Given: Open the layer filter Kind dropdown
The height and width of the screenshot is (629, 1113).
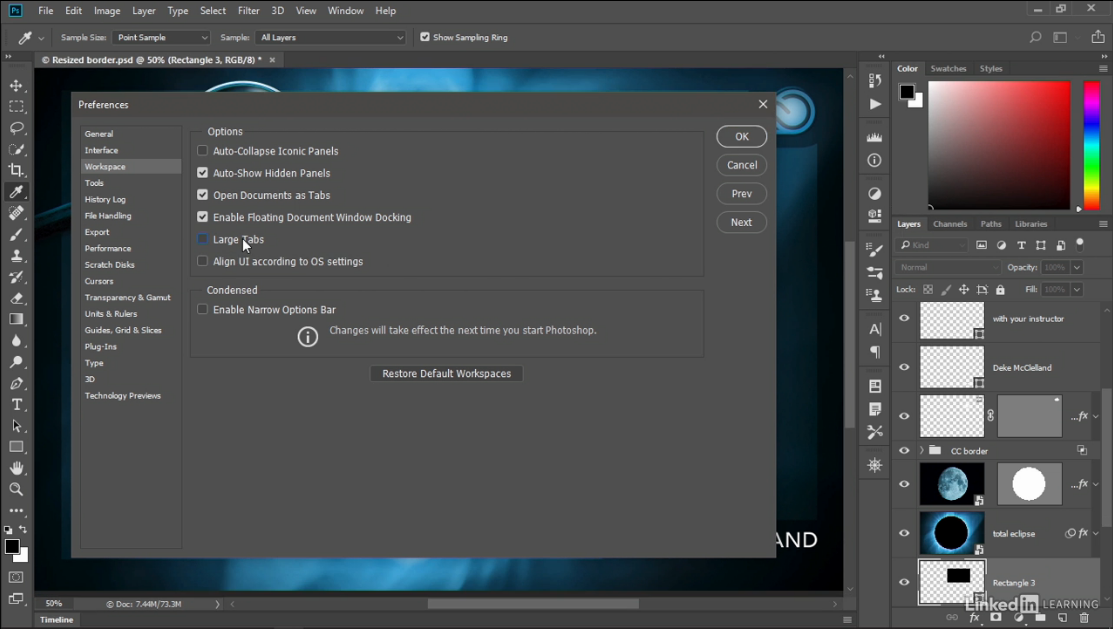Looking at the screenshot, I should [932, 245].
